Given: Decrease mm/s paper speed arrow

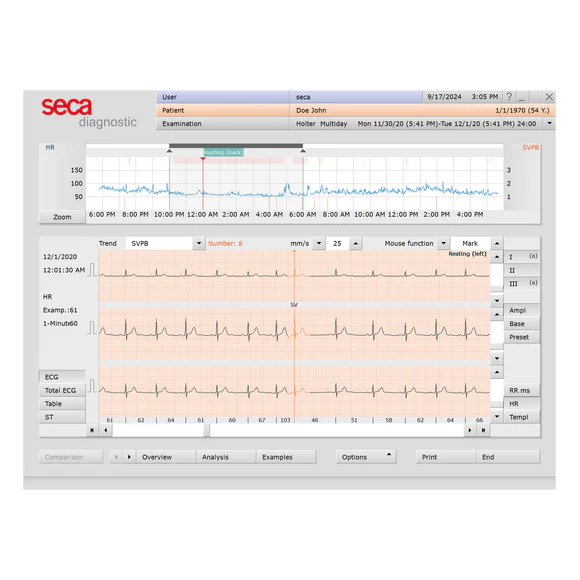Looking at the screenshot, I should pyautogui.click(x=319, y=243).
